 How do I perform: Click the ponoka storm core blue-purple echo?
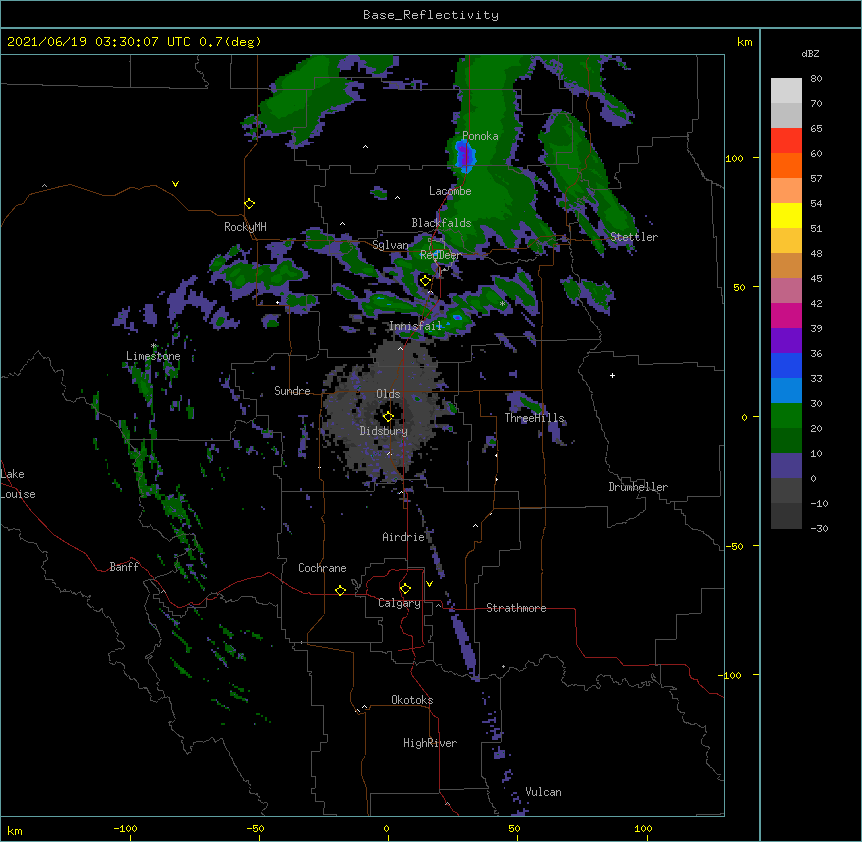[465, 154]
